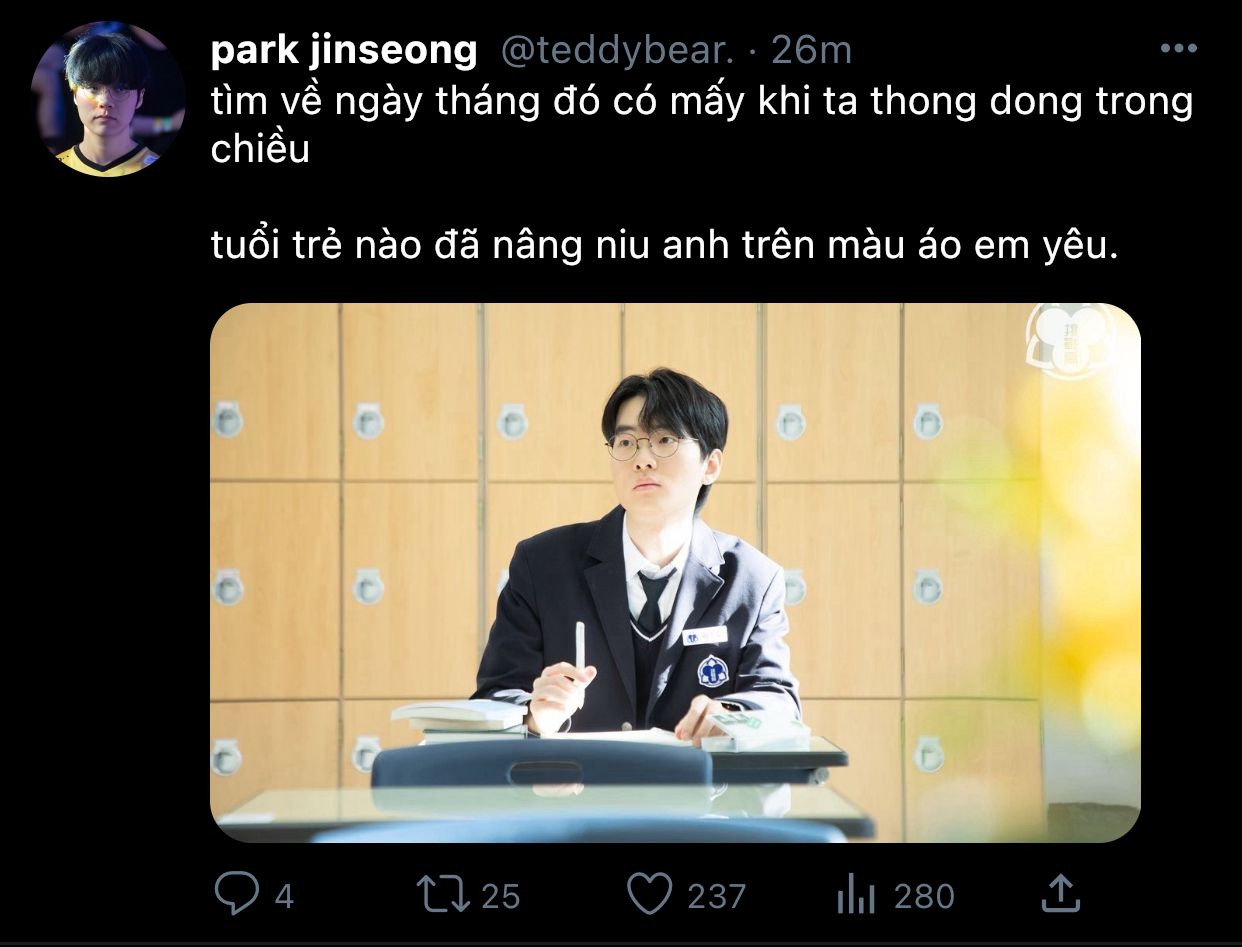Retweet this post using the arrows icon
This screenshot has height=947, width=1242.
(445, 894)
